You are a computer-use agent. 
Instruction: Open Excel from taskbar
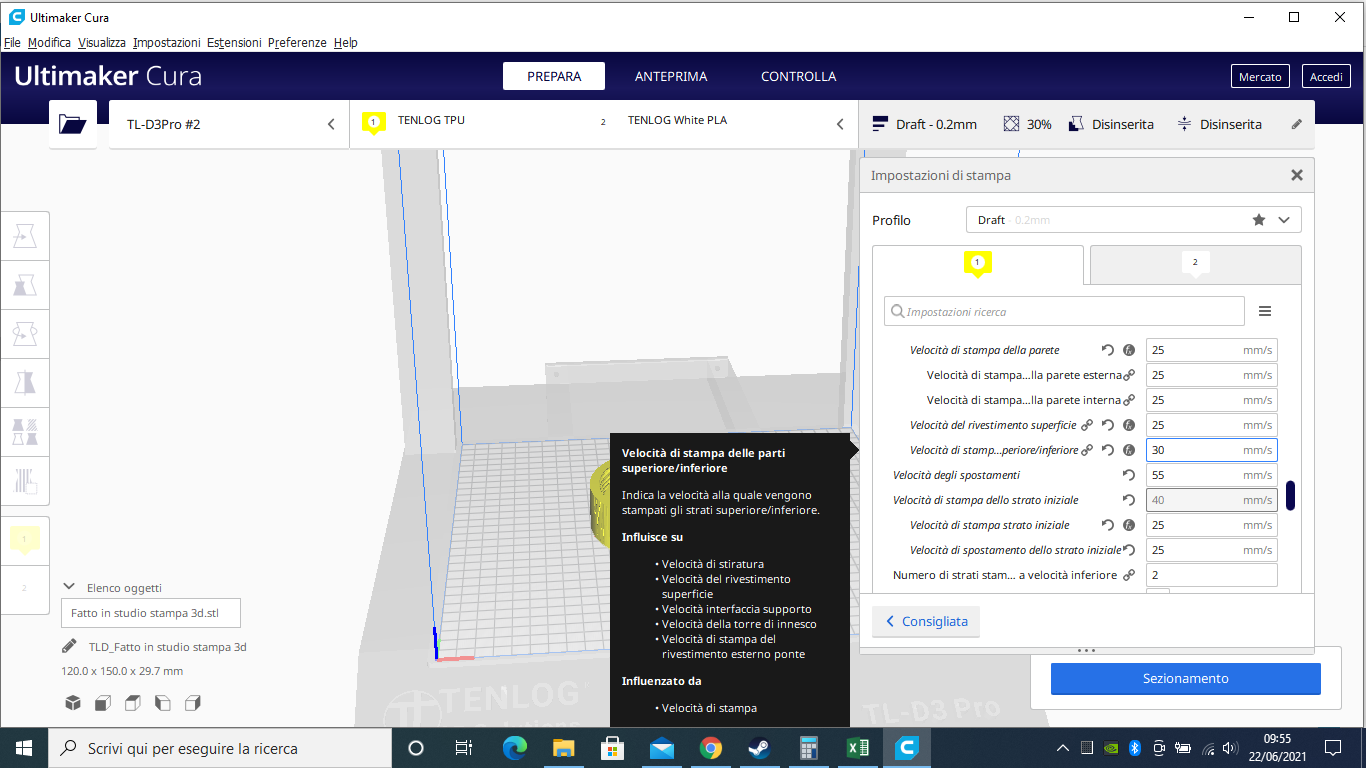coord(857,747)
